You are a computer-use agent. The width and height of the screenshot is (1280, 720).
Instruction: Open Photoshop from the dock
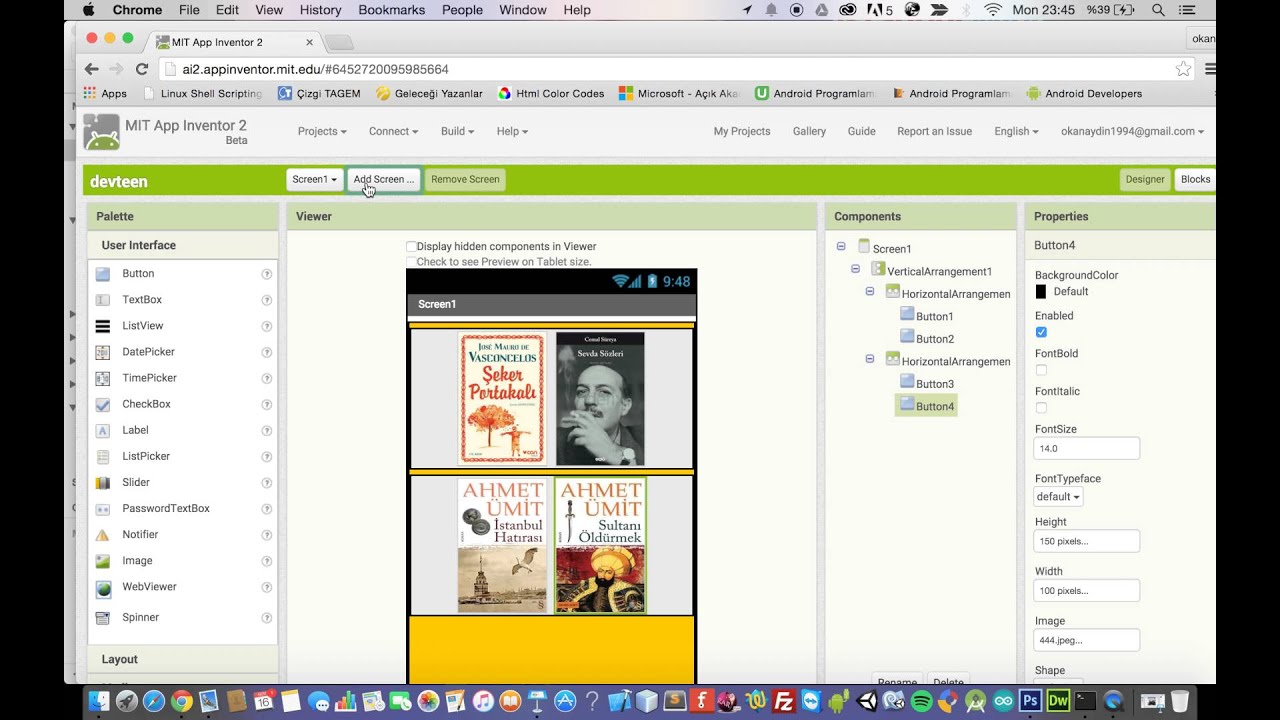tap(1029, 701)
